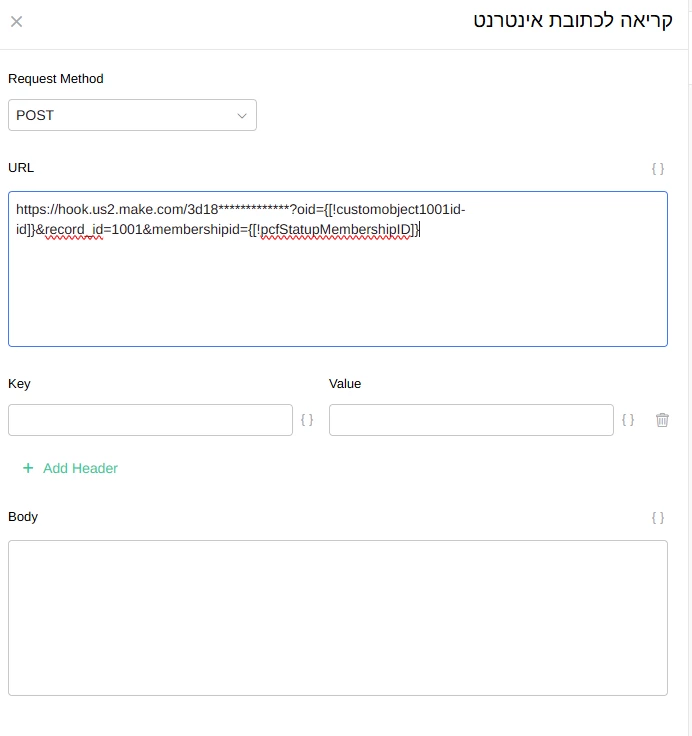Click inside the URL text area
Image resolution: width=692 pixels, height=736 pixels.
[337, 290]
